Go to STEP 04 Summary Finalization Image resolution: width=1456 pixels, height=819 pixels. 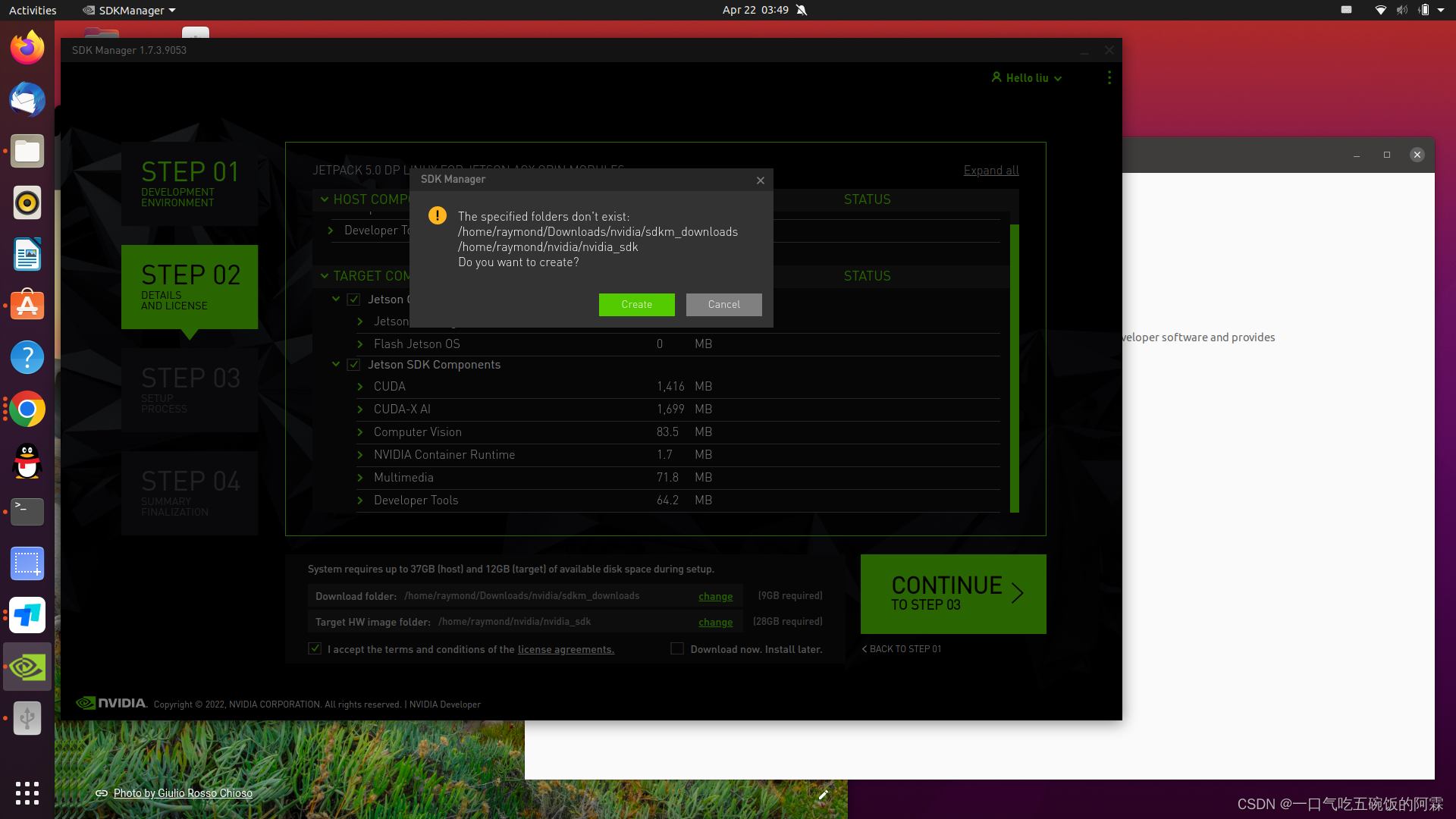click(190, 493)
